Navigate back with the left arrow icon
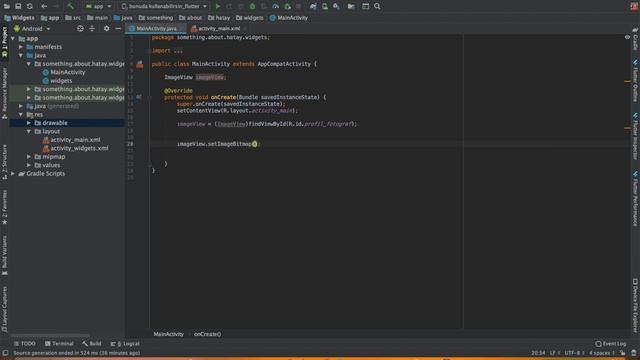The width and height of the screenshot is (640, 360). click(x=44, y=6)
